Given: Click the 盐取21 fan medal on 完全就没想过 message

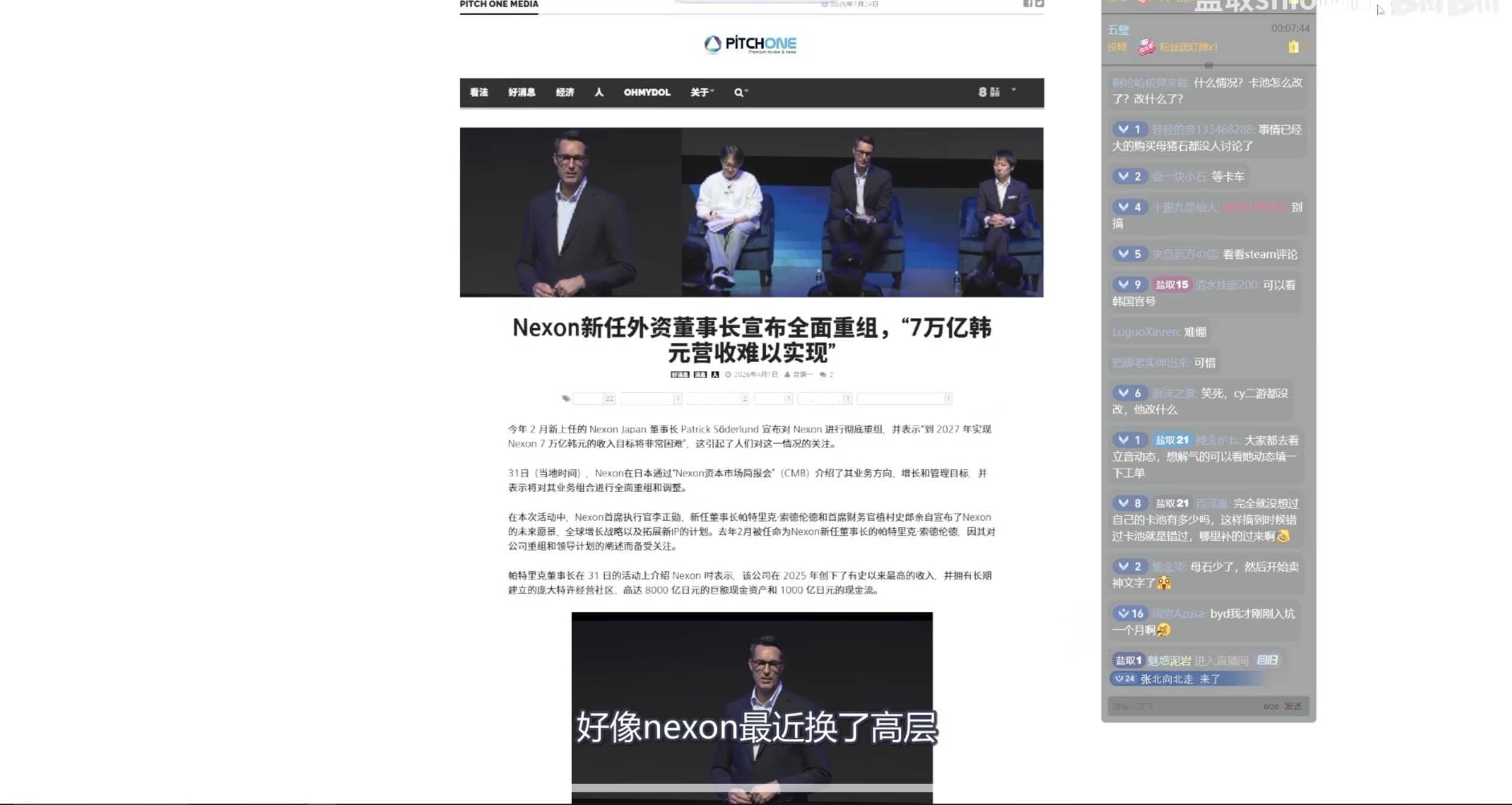Looking at the screenshot, I should [x=1172, y=503].
